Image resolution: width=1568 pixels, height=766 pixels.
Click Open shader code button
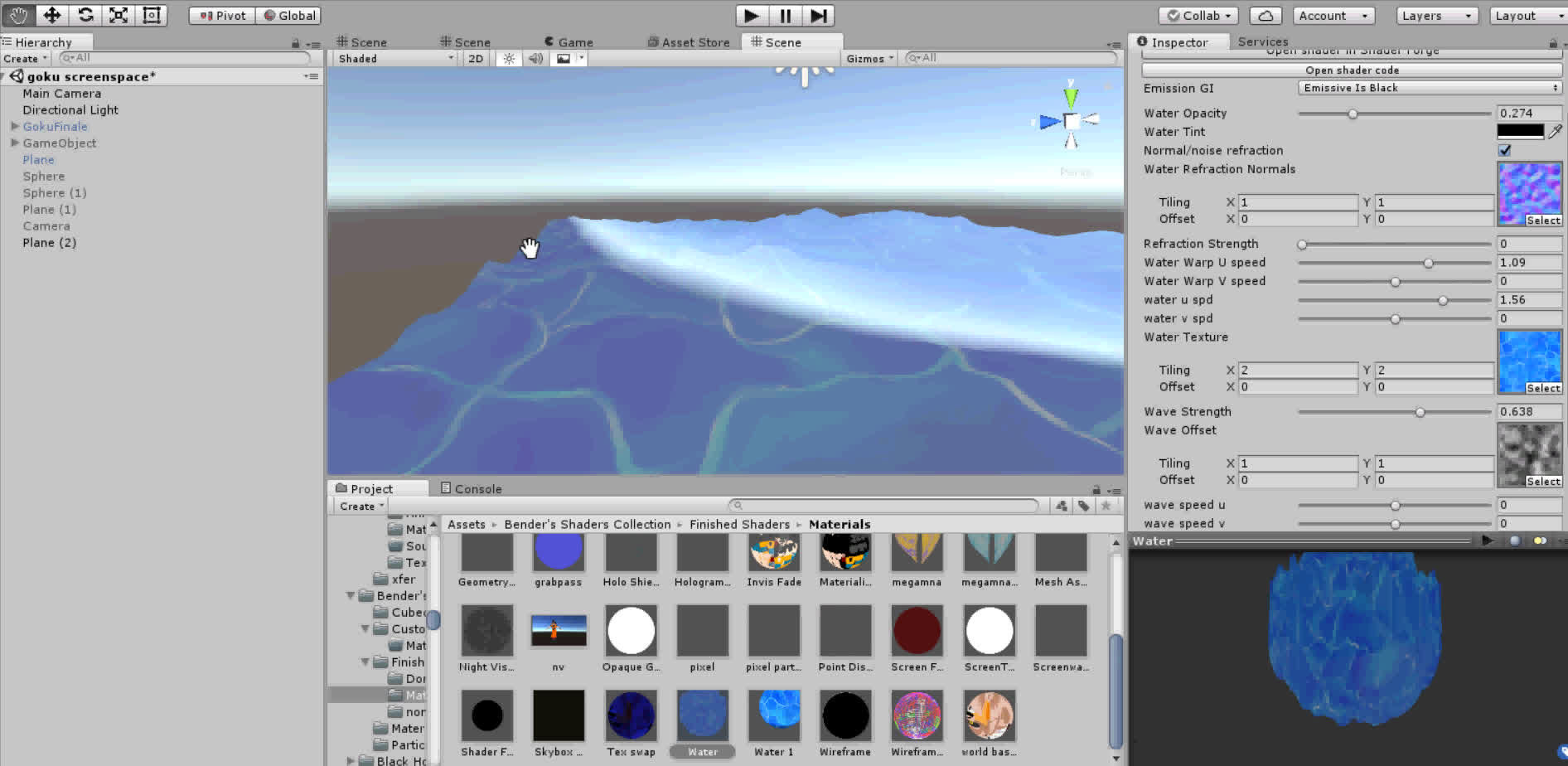1352,70
